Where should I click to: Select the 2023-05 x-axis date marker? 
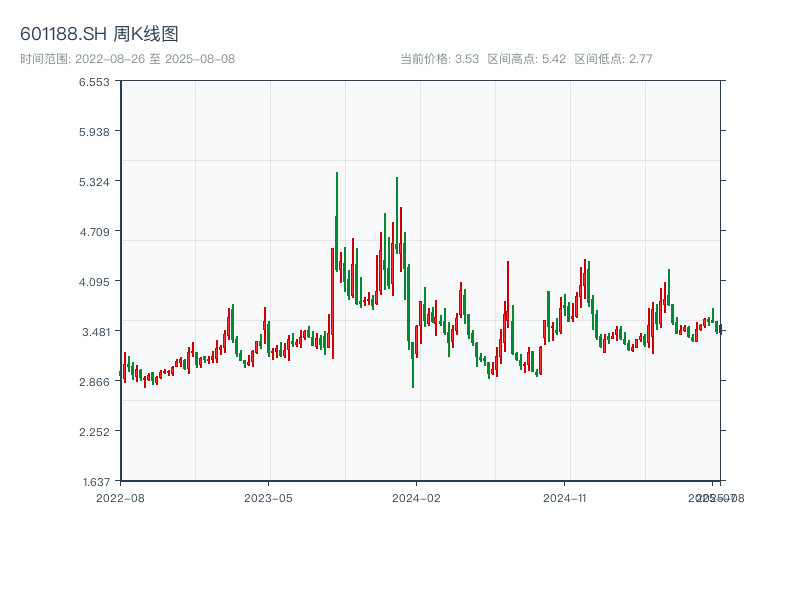[x=268, y=497]
